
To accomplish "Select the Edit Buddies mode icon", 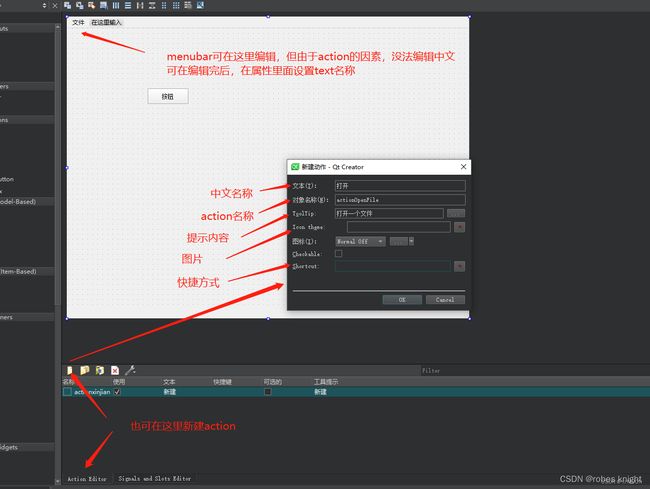I will [92, 5].
